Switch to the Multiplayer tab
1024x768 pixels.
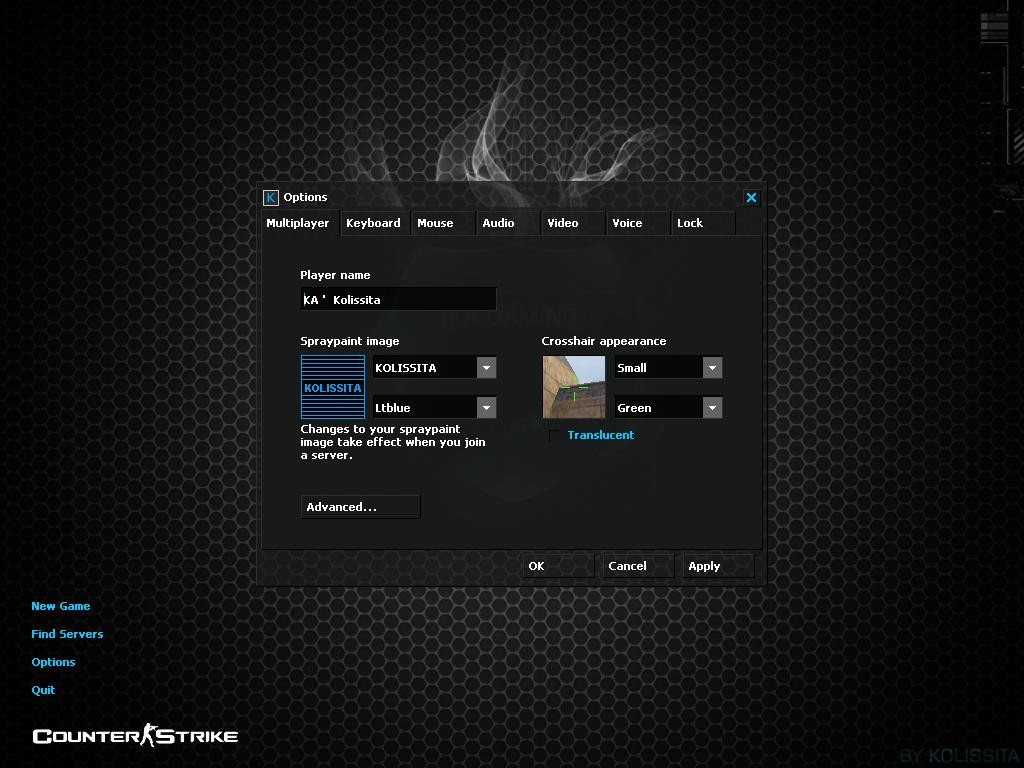point(300,223)
